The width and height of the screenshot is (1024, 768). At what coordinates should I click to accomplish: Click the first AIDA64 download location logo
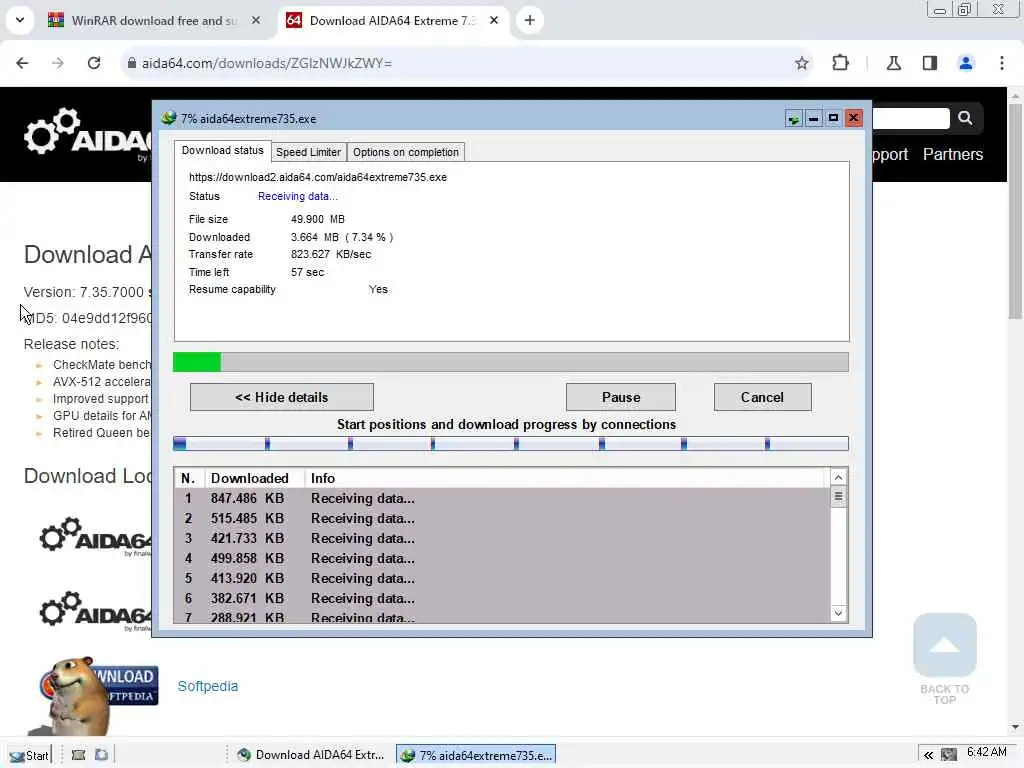click(95, 537)
